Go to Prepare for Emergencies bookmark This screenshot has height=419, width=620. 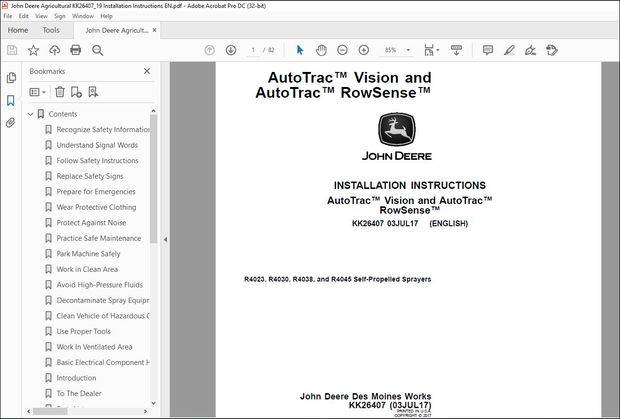[96, 192]
